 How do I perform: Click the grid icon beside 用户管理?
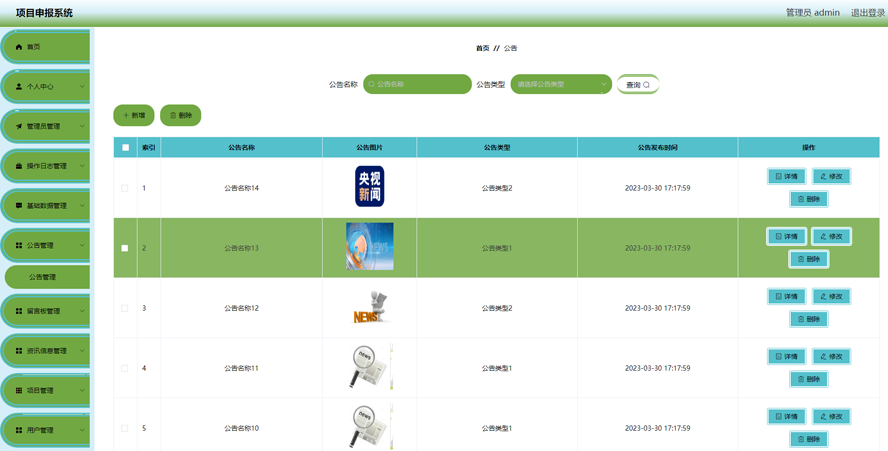point(19,430)
